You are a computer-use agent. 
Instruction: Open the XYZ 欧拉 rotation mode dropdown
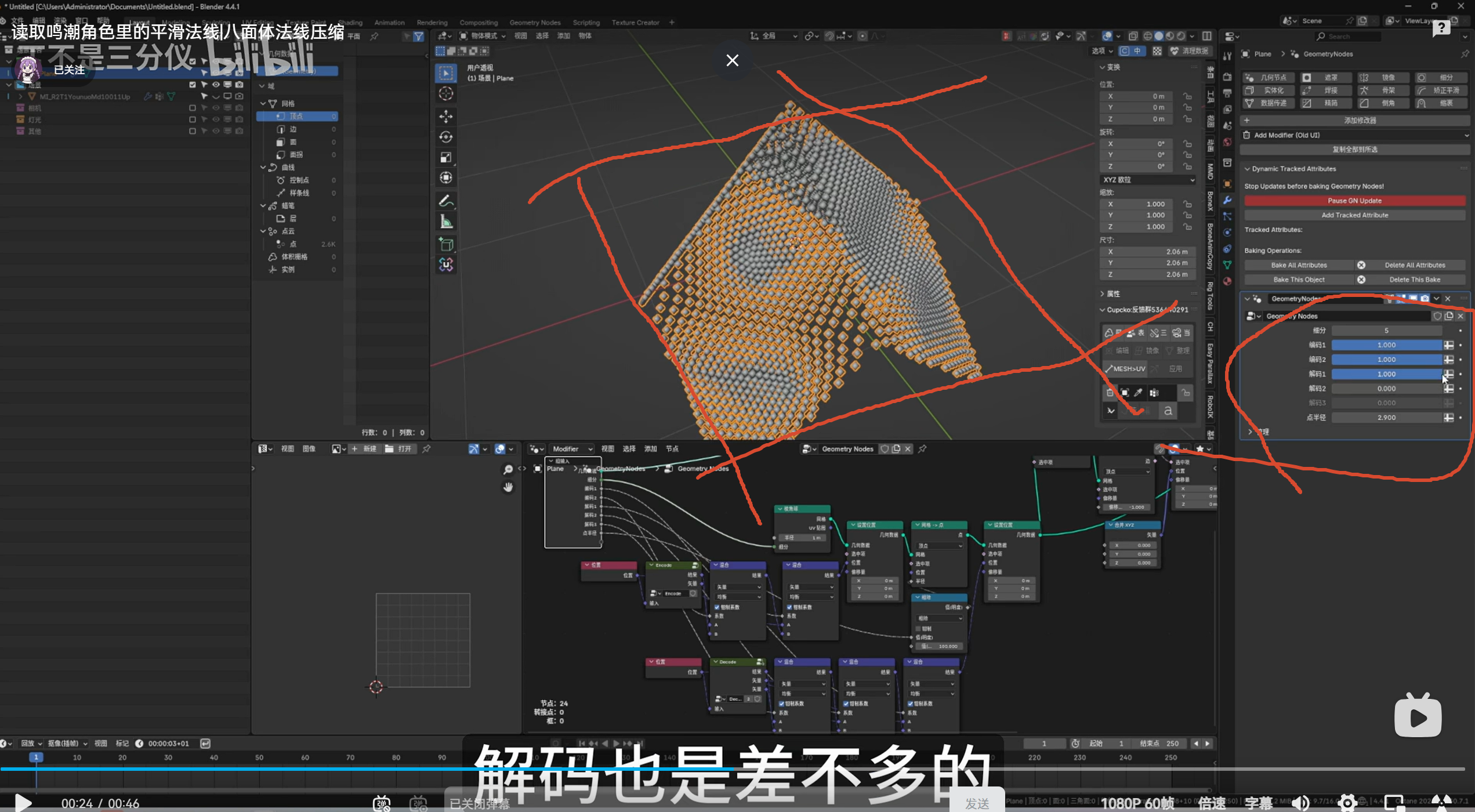(1147, 180)
